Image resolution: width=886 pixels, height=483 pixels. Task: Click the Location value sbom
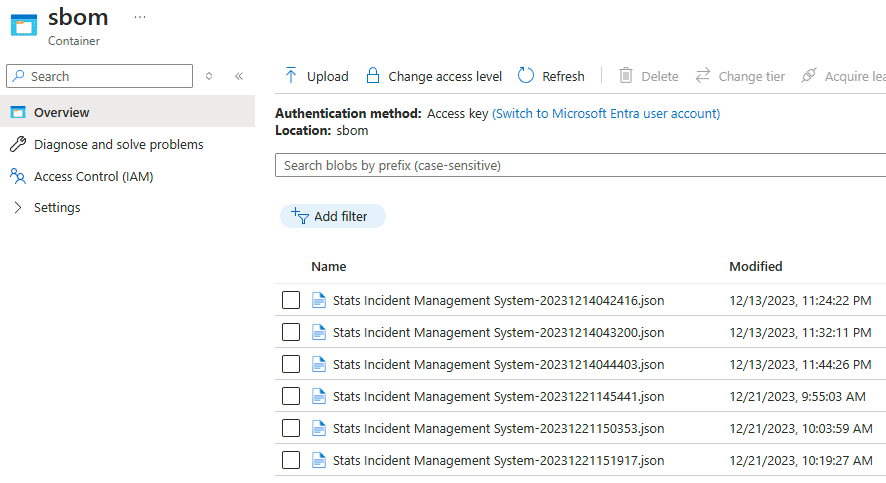click(352, 130)
